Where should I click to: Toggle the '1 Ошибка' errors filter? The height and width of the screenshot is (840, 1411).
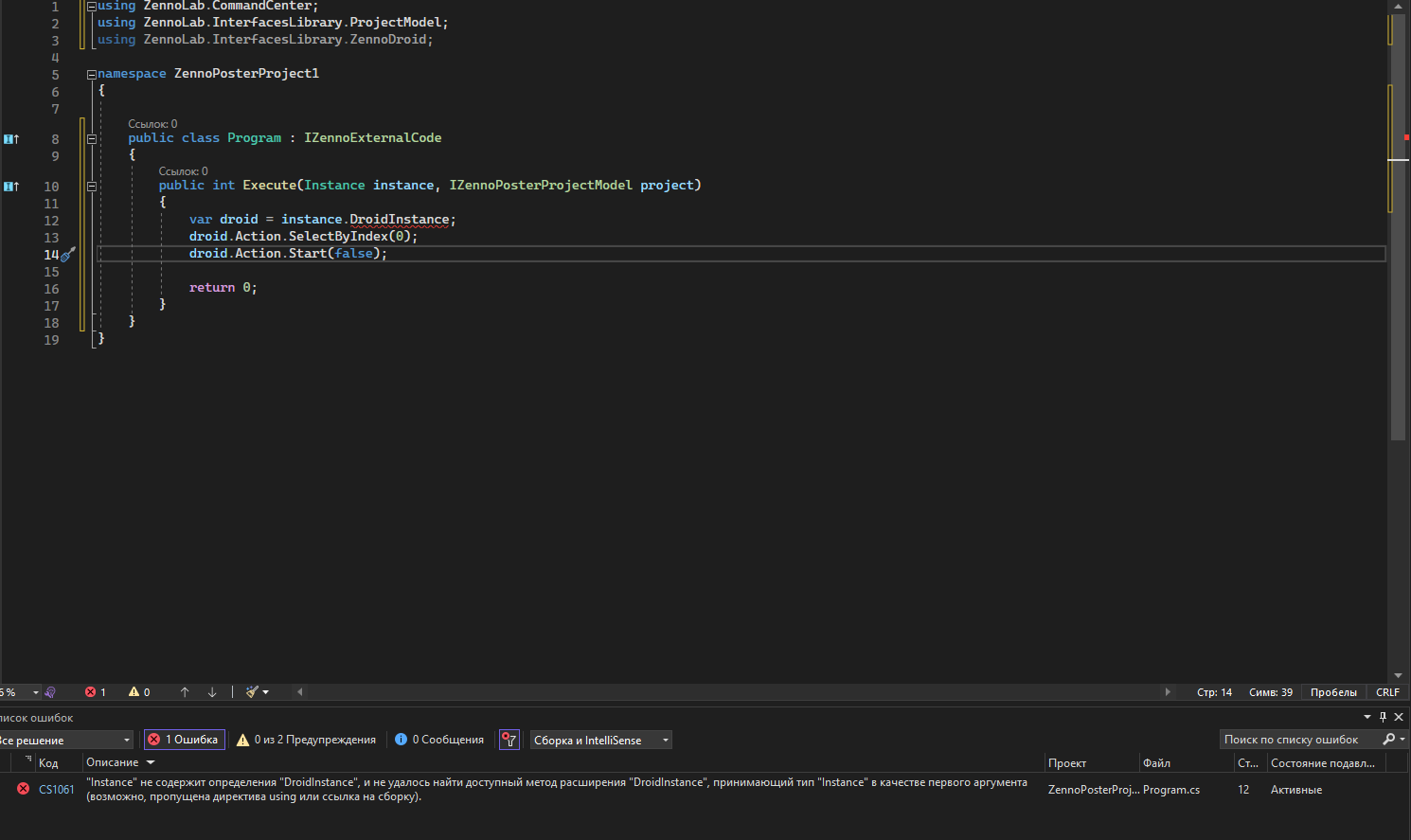pyautogui.click(x=184, y=740)
